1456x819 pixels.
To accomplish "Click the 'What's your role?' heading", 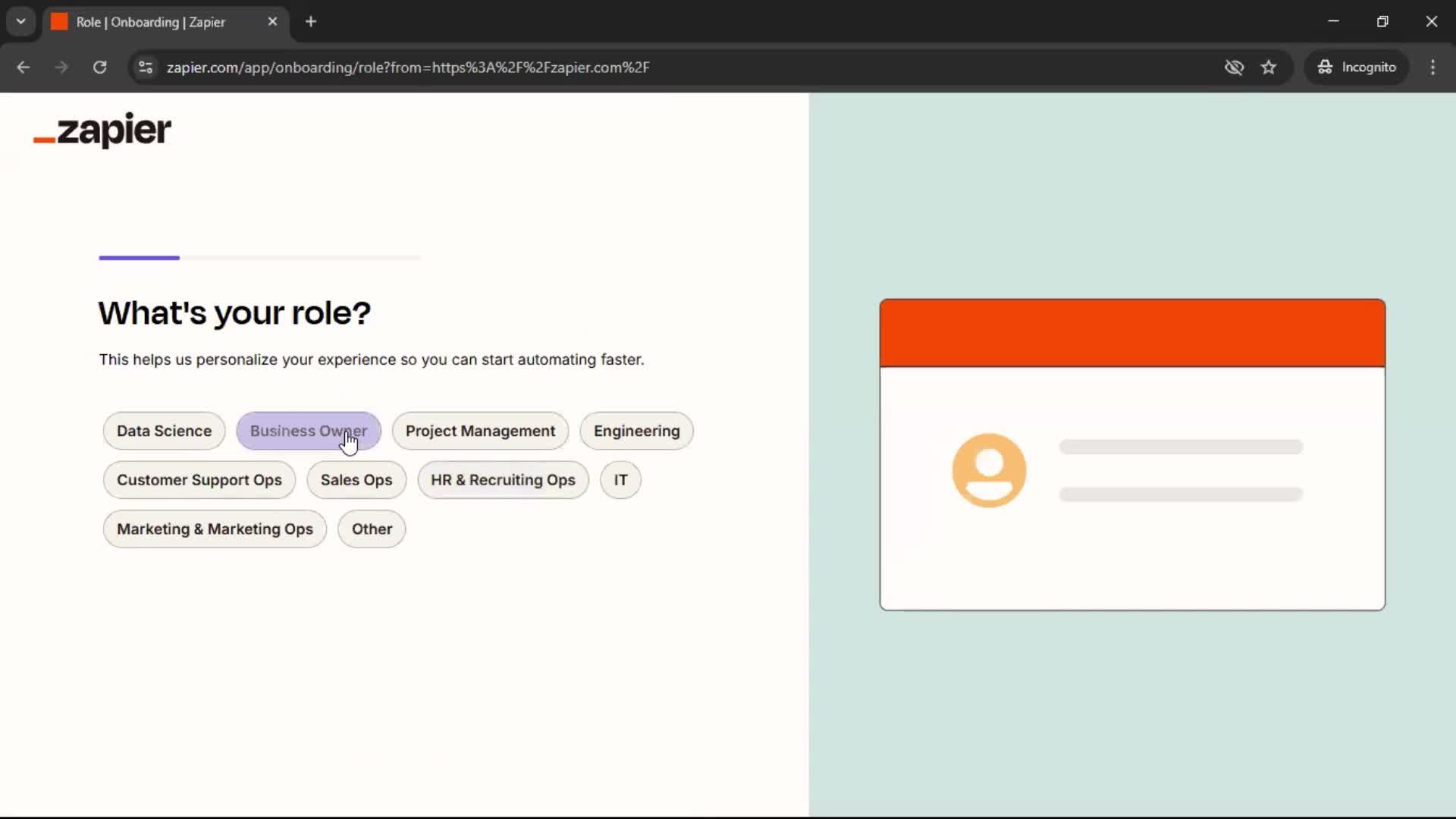I will tap(234, 313).
